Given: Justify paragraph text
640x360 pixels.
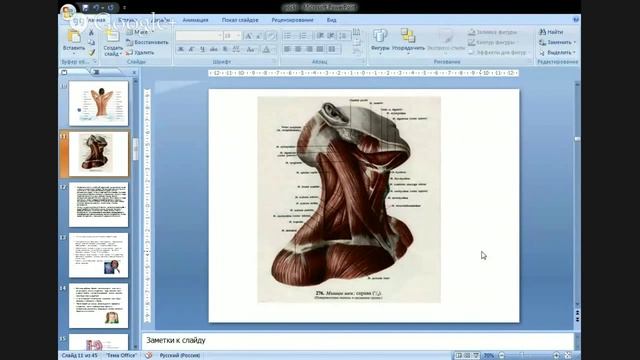Looking at the screenshot, I should (x=320, y=49).
